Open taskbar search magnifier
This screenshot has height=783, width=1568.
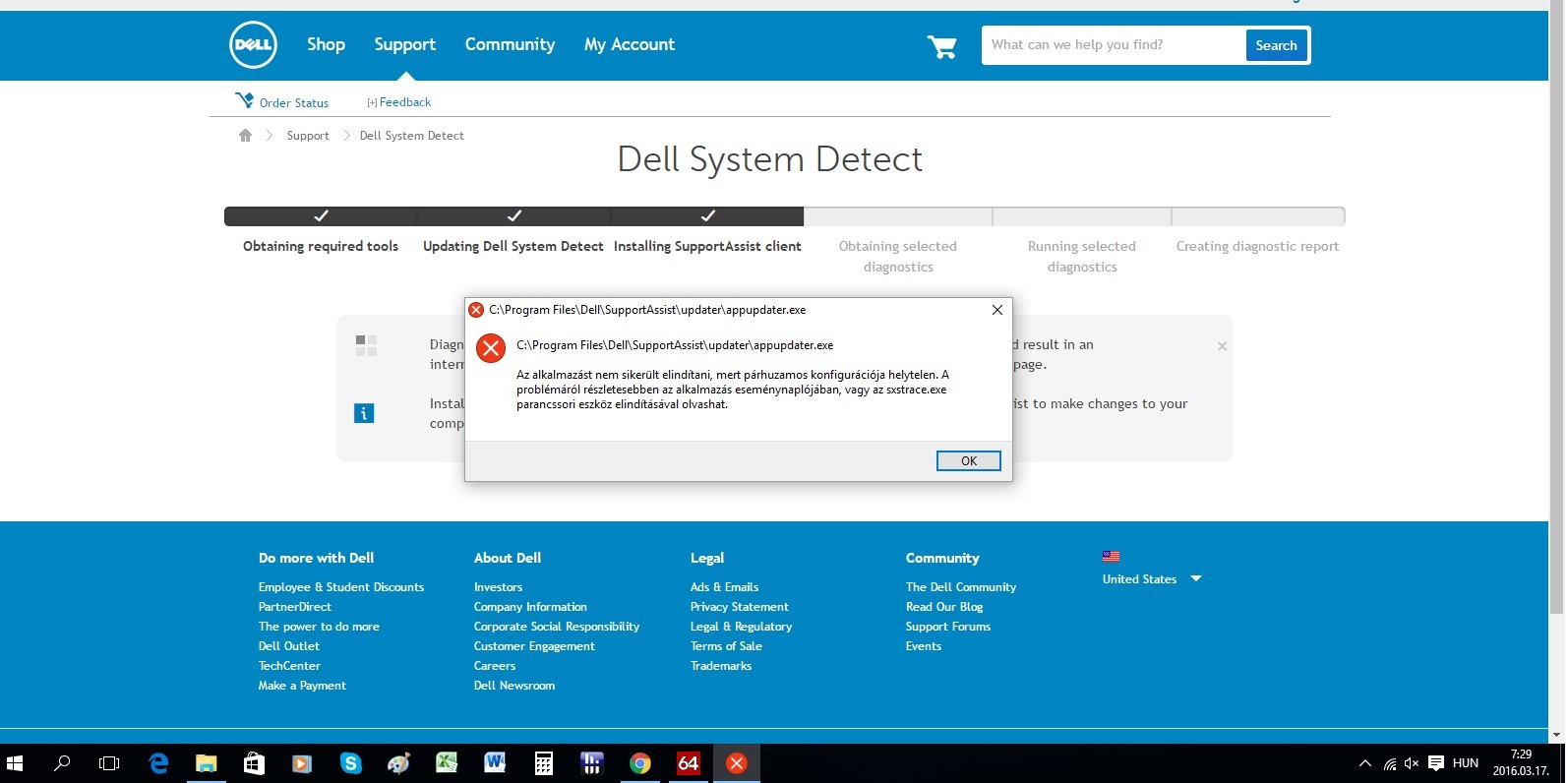[x=62, y=763]
